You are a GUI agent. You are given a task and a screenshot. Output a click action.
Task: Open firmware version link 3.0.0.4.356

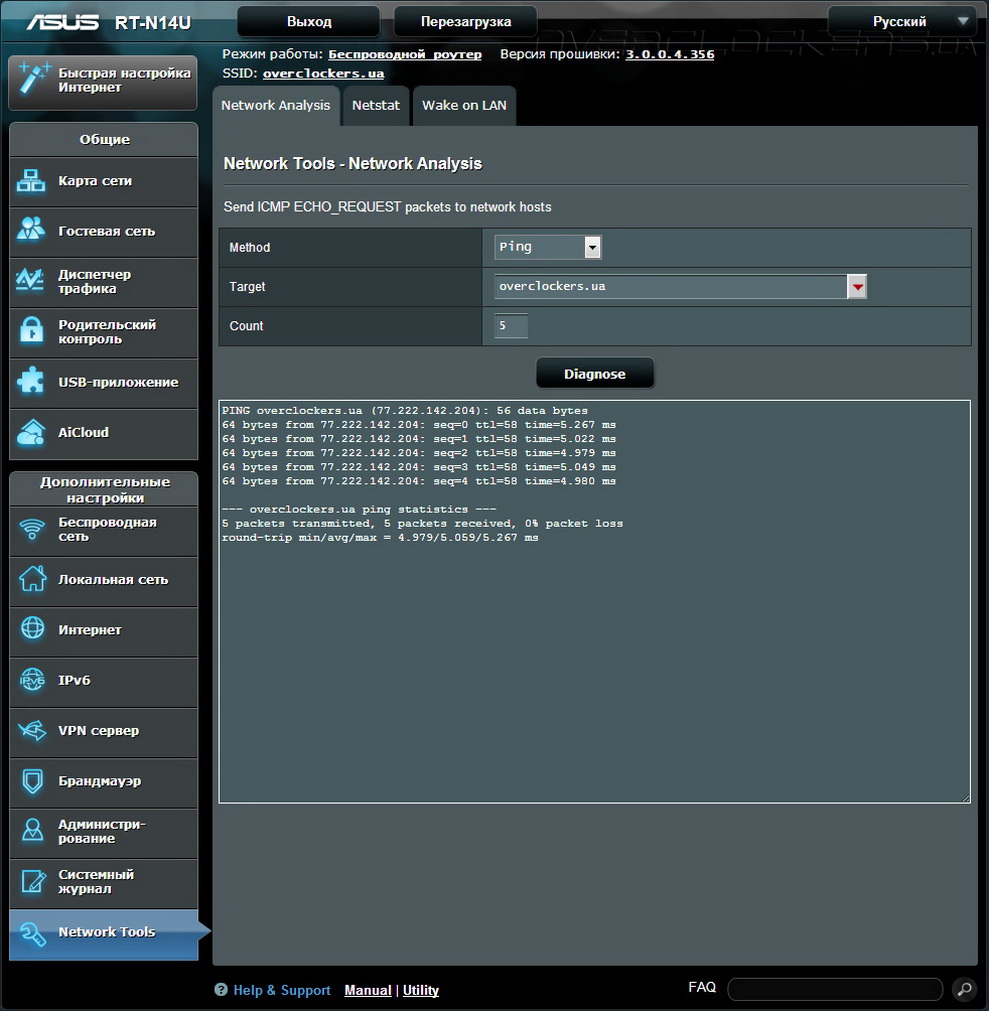(669, 54)
